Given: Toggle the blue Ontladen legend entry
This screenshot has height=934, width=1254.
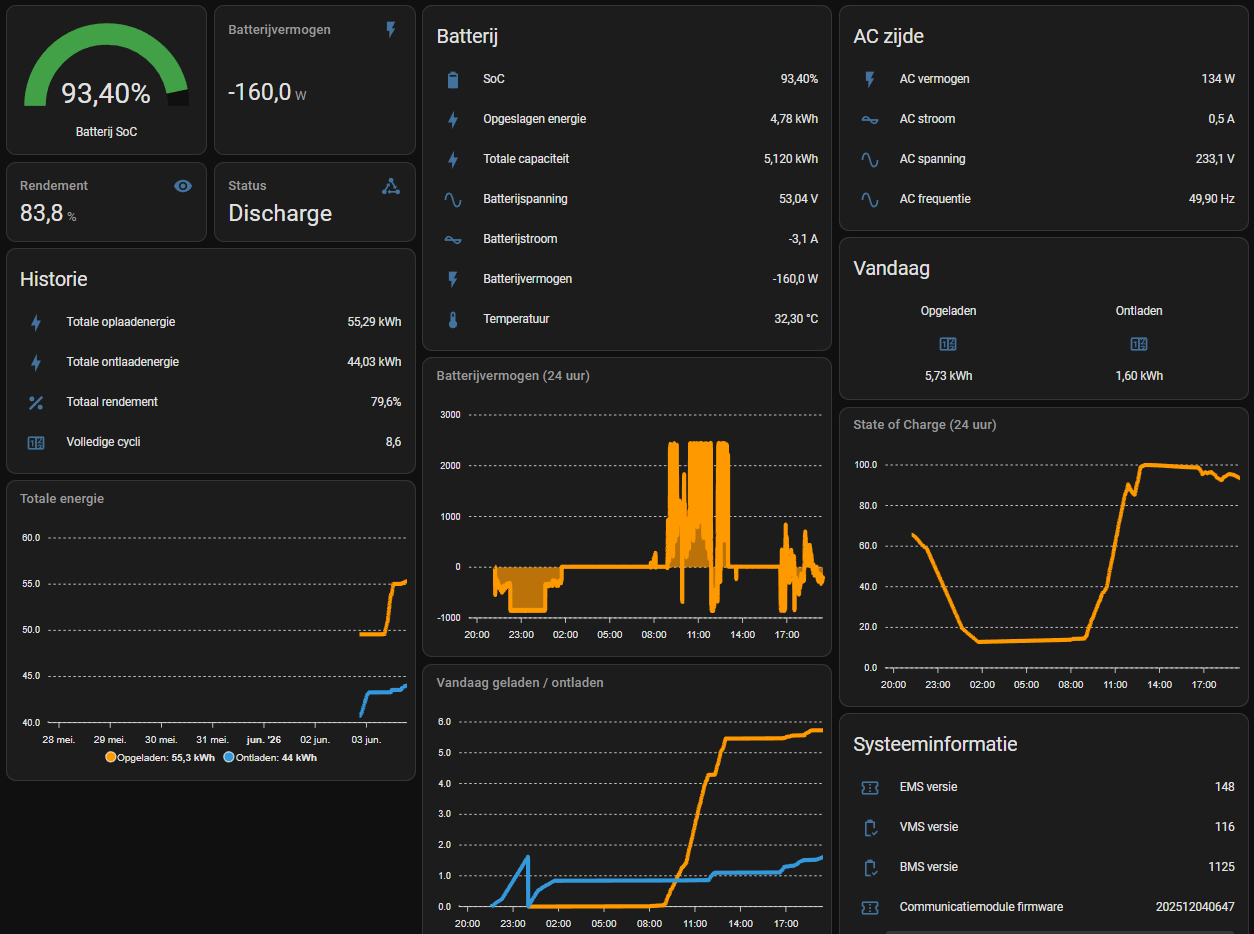Looking at the screenshot, I should tap(270, 758).
